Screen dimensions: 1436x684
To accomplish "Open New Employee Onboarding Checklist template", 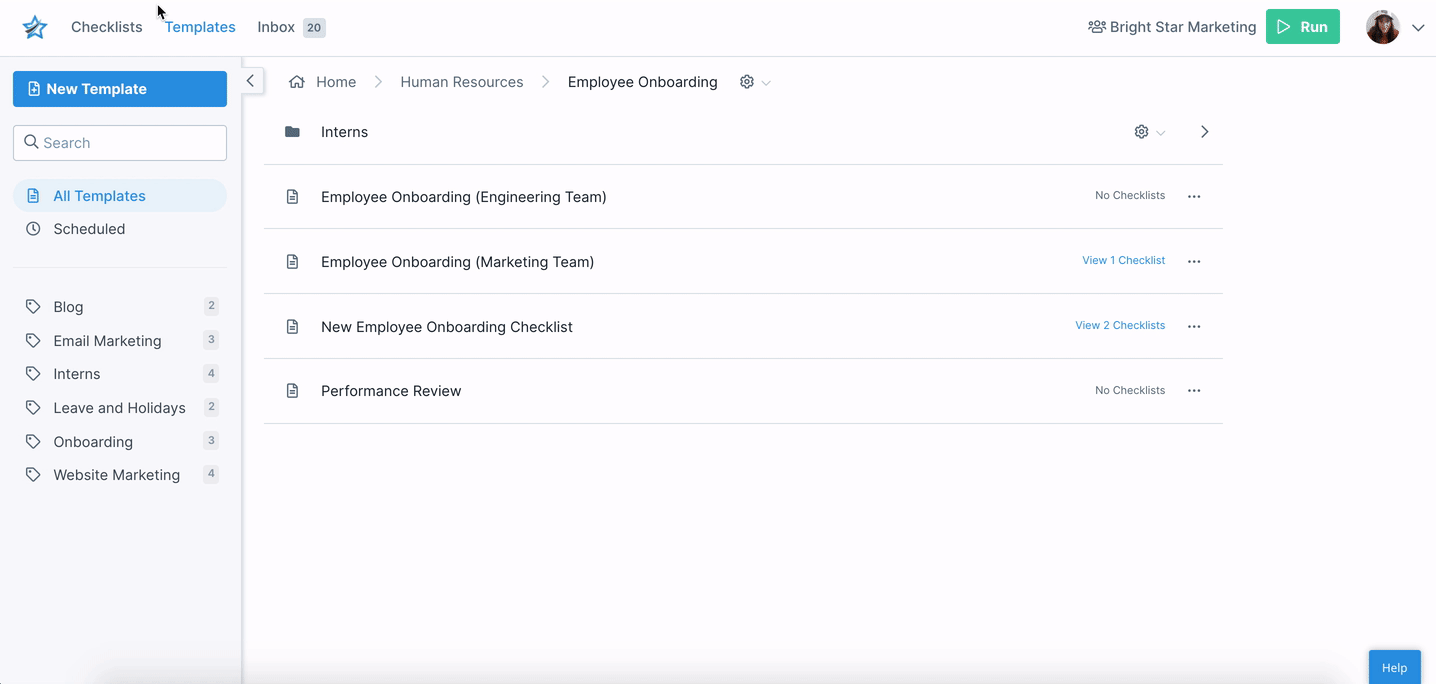I will pos(447,327).
